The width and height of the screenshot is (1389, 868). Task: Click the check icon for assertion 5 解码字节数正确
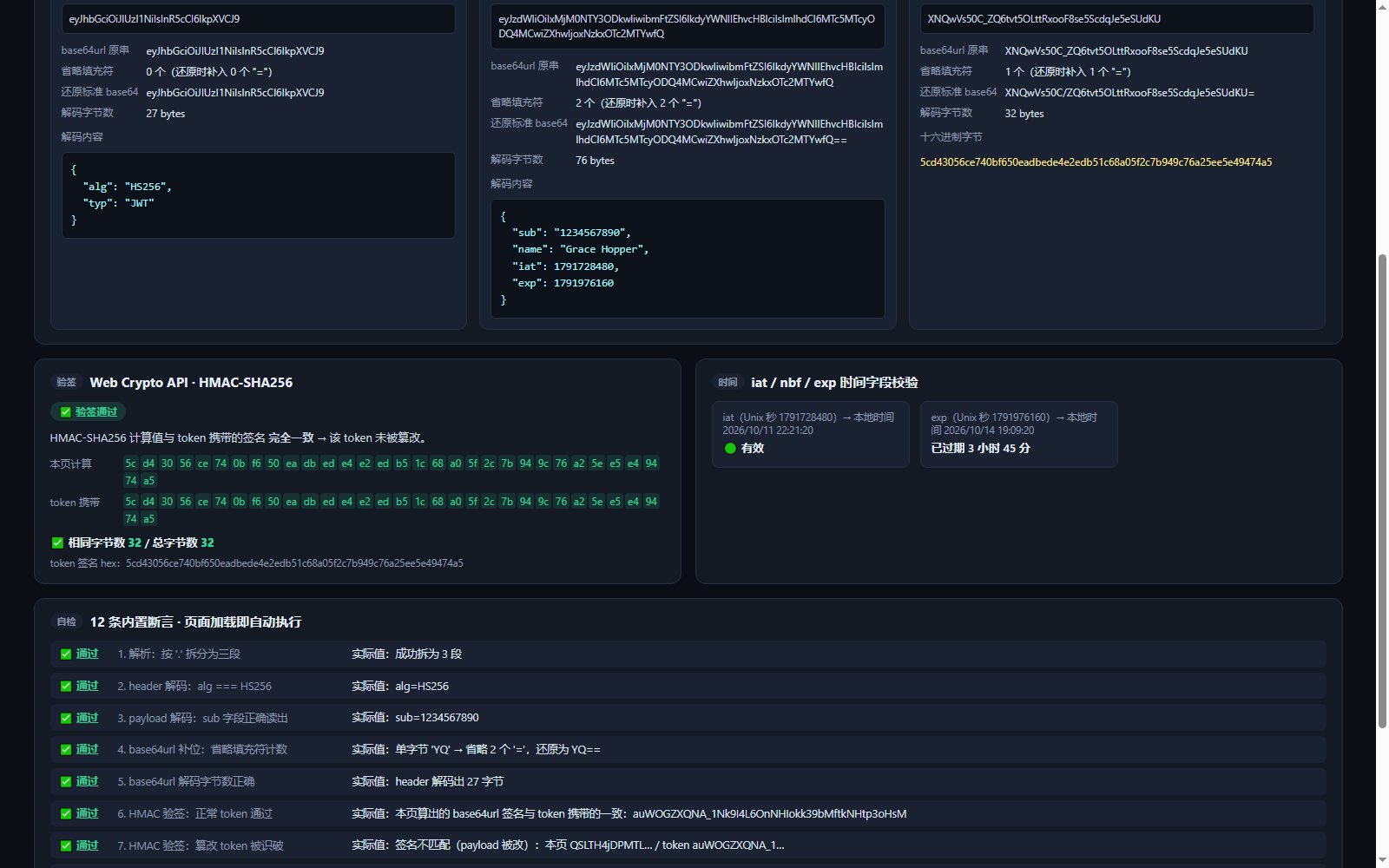click(x=66, y=782)
